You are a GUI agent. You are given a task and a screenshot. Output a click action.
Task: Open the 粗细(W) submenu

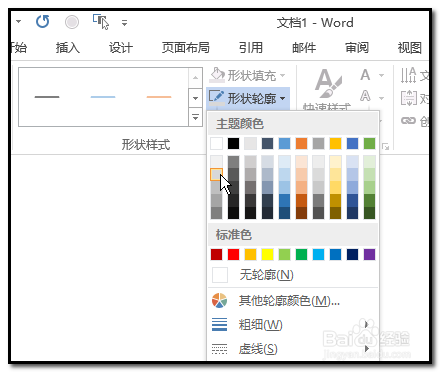[x=293, y=325]
